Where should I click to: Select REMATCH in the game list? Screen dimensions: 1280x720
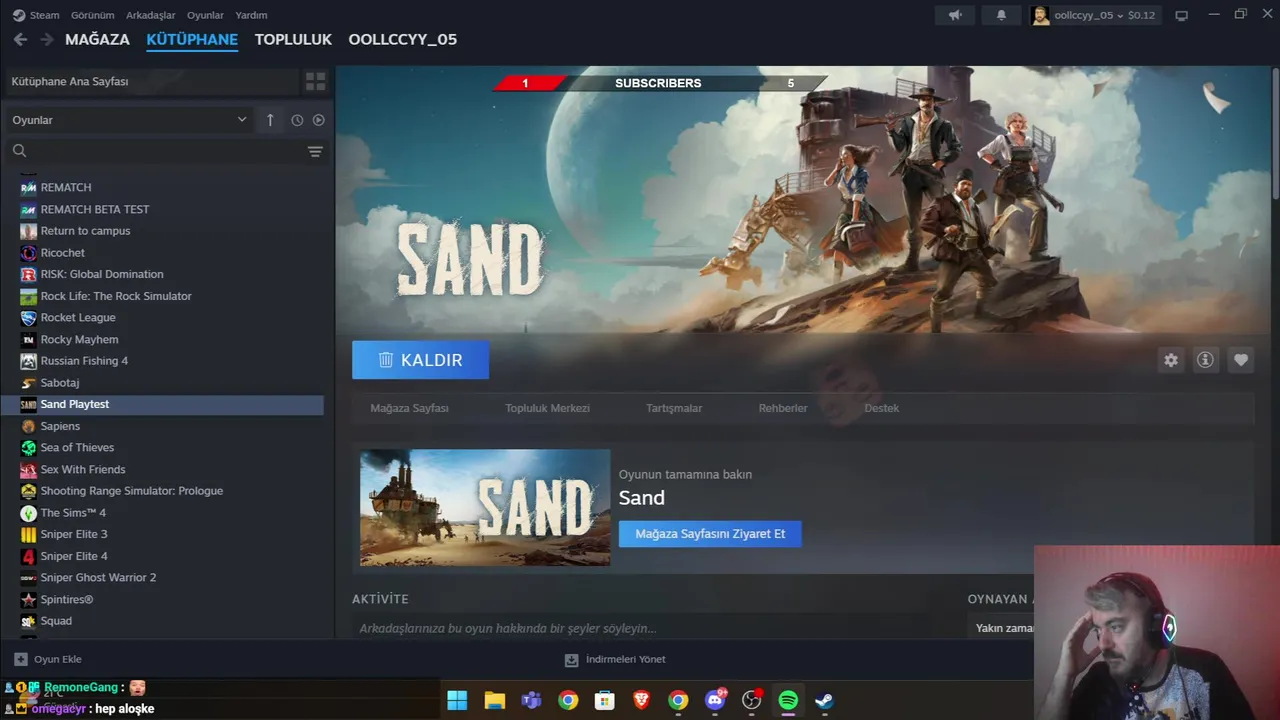point(66,187)
